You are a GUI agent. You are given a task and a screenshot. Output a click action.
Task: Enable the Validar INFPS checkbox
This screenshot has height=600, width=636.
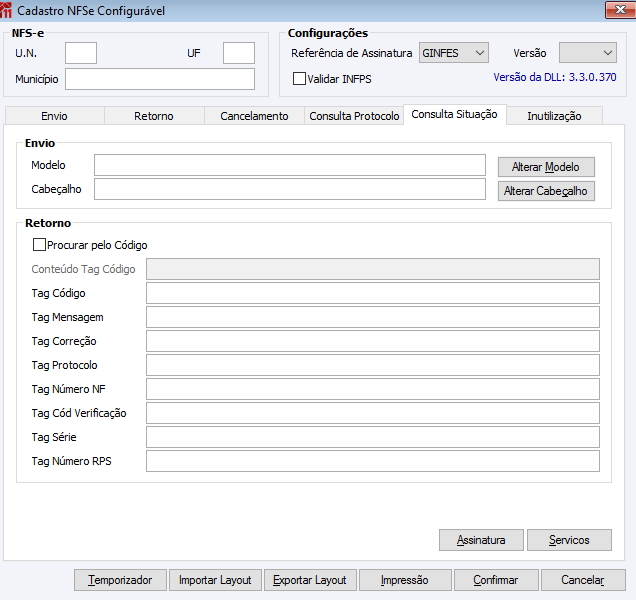pos(299,78)
